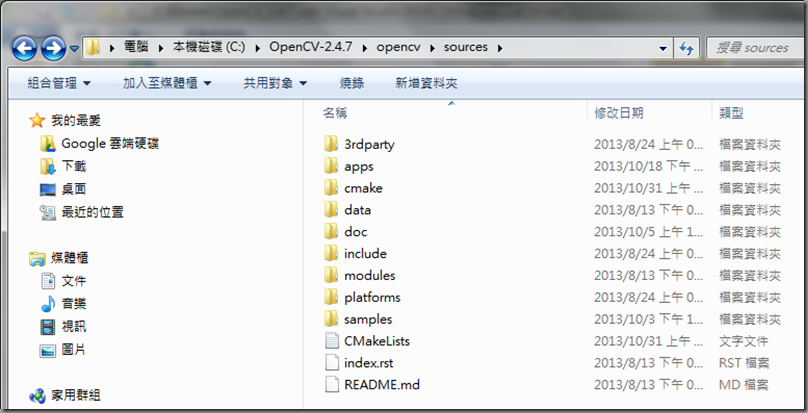The height and width of the screenshot is (413, 808).
Task: Click the include folder icon
Action: click(331, 253)
